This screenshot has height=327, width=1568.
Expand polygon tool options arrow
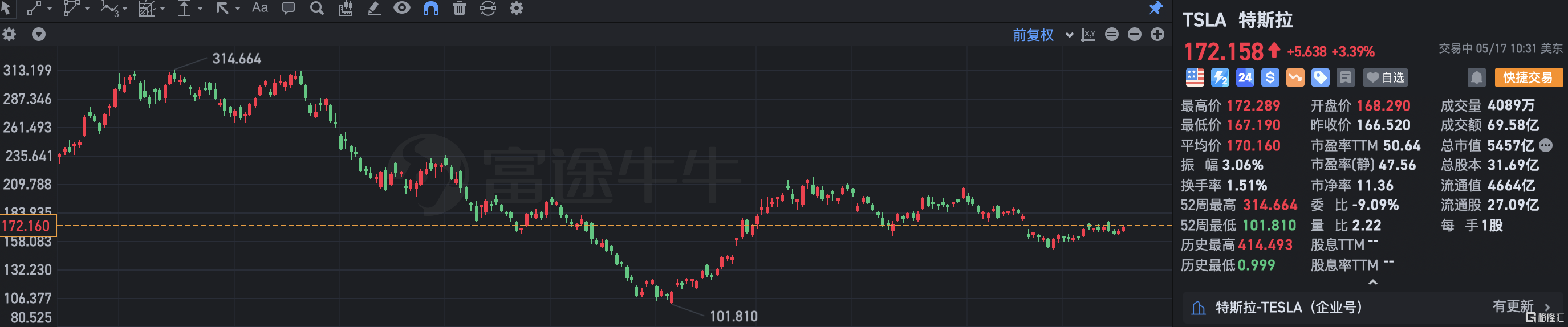(87, 9)
